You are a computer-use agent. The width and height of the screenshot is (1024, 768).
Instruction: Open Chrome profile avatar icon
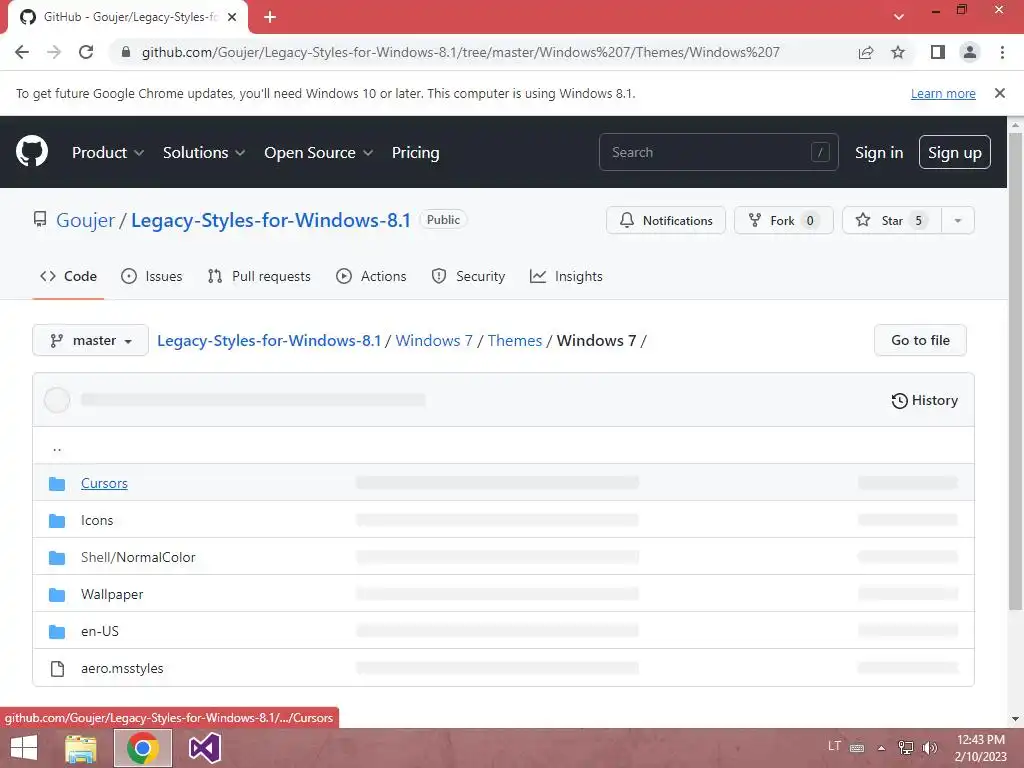coord(970,52)
